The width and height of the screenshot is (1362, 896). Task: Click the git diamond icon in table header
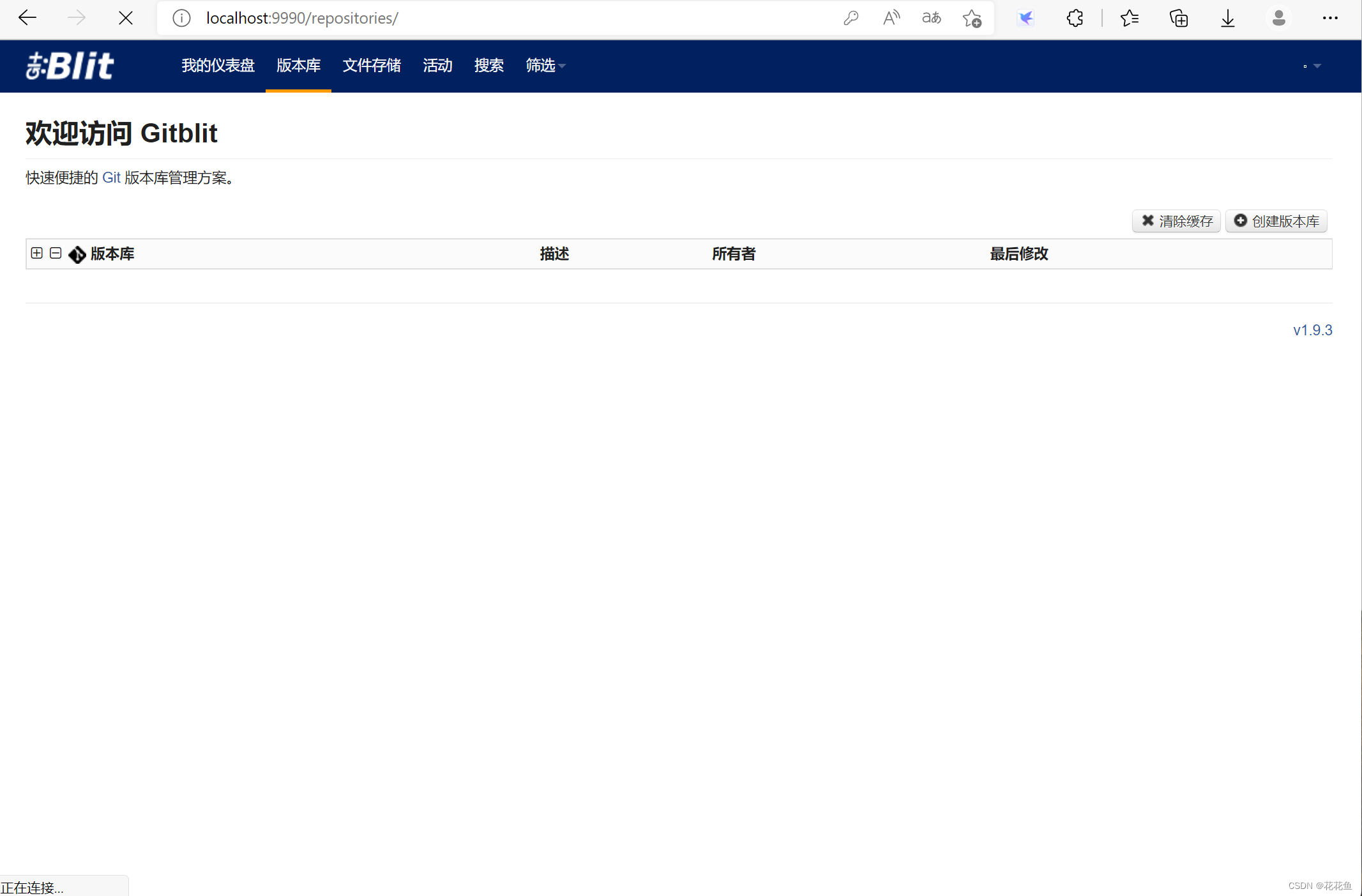tap(77, 254)
